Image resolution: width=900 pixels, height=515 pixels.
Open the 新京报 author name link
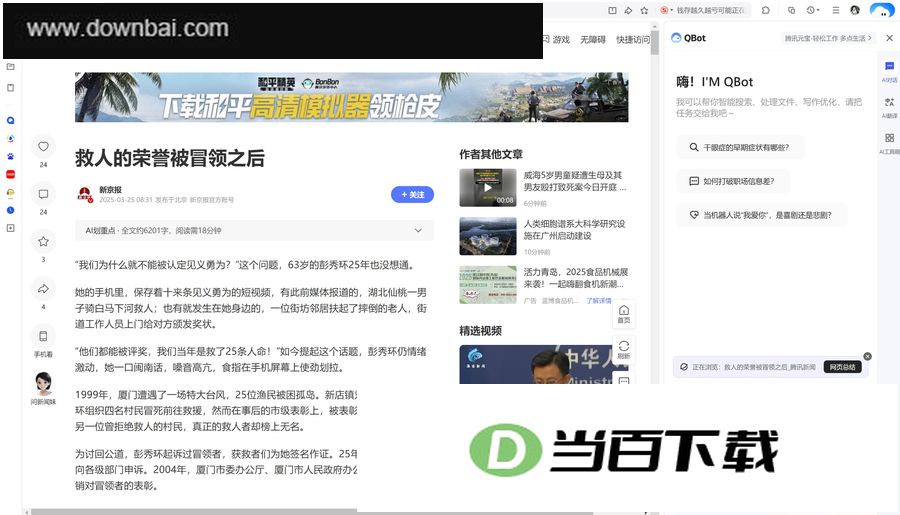pyautogui.click(x=111, y=189)
